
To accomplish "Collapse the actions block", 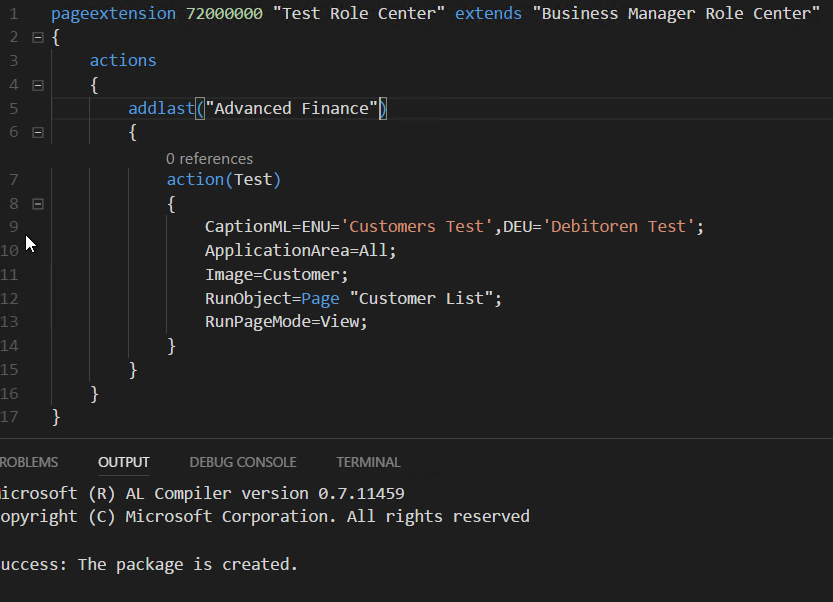I will click(x=37, y=85).
